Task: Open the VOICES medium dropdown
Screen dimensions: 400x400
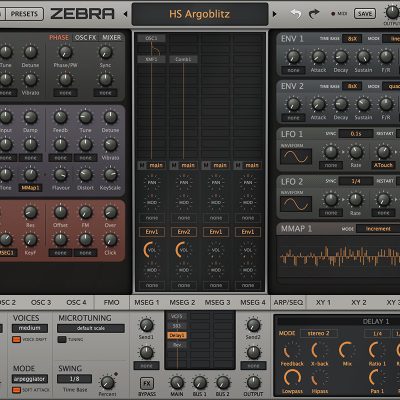Action: click(x=30, y=328)
